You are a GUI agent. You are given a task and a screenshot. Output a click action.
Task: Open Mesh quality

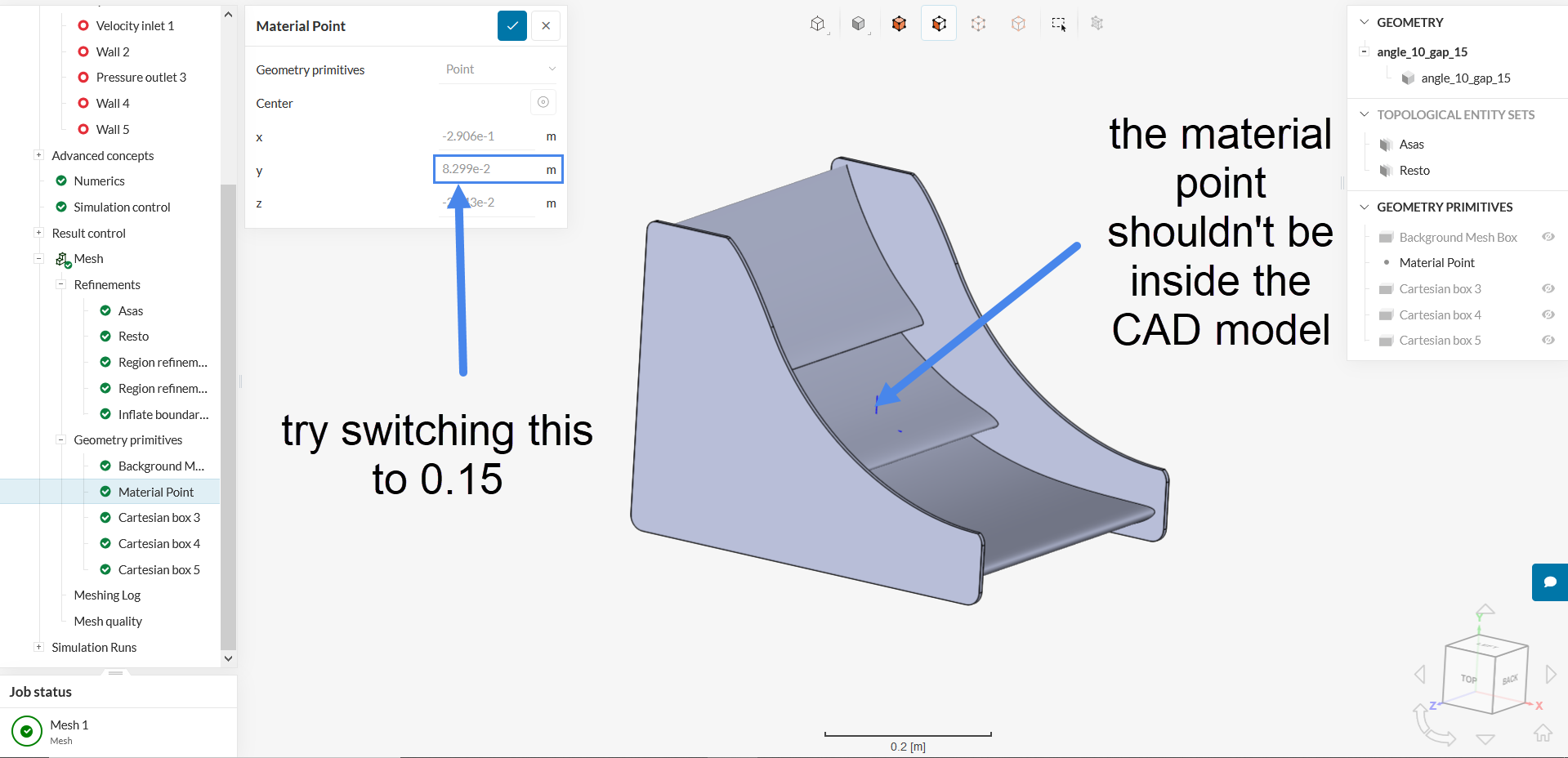(108, 622)
